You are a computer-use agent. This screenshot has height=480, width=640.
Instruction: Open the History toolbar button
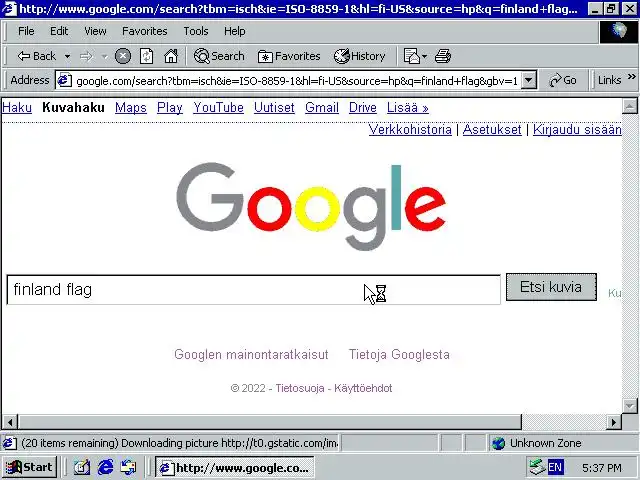click(360, 56)
